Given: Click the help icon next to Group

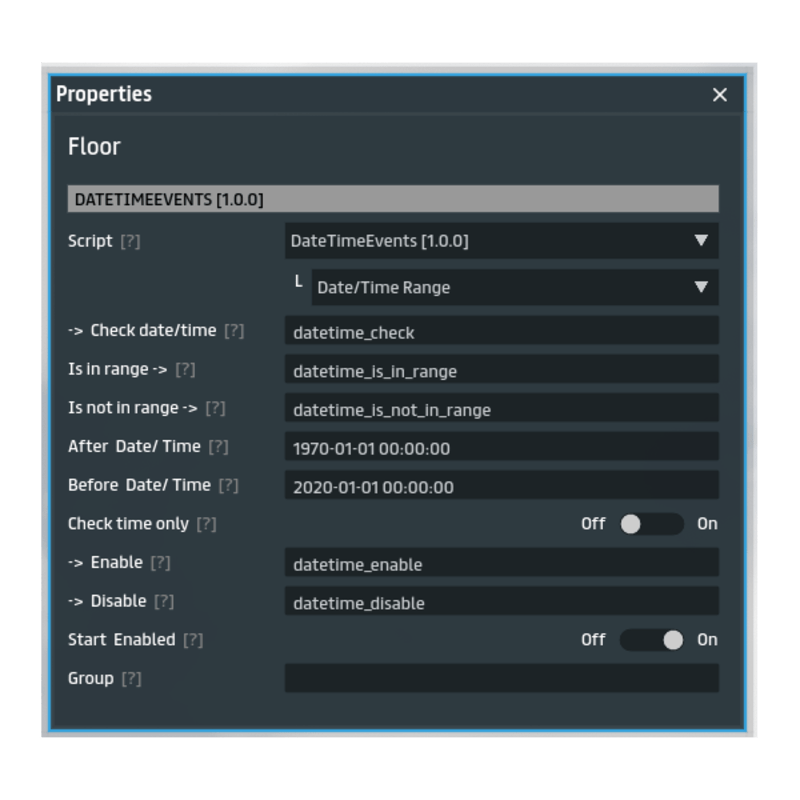Looking at the screenshot, I should coord(131,679).
